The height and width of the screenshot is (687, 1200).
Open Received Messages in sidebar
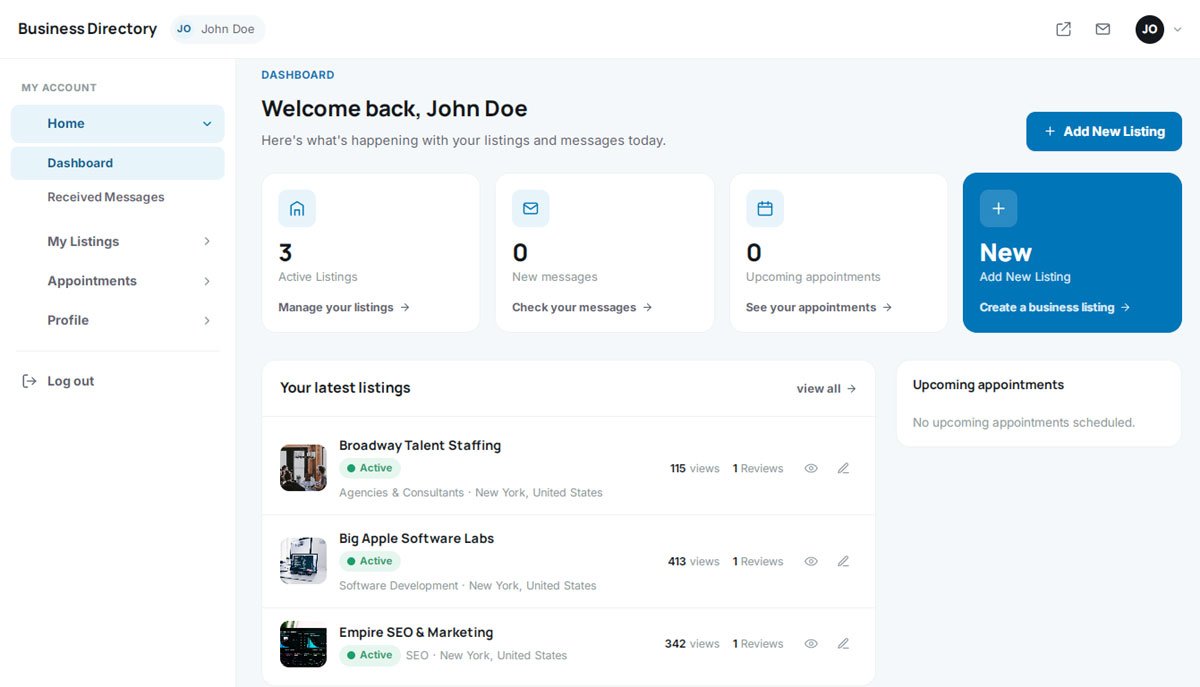point(106,197)
